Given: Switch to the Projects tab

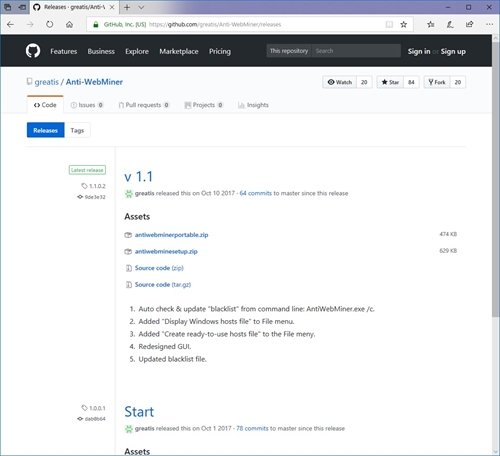Looking at the screenshot, I should [x=204, y=105].
